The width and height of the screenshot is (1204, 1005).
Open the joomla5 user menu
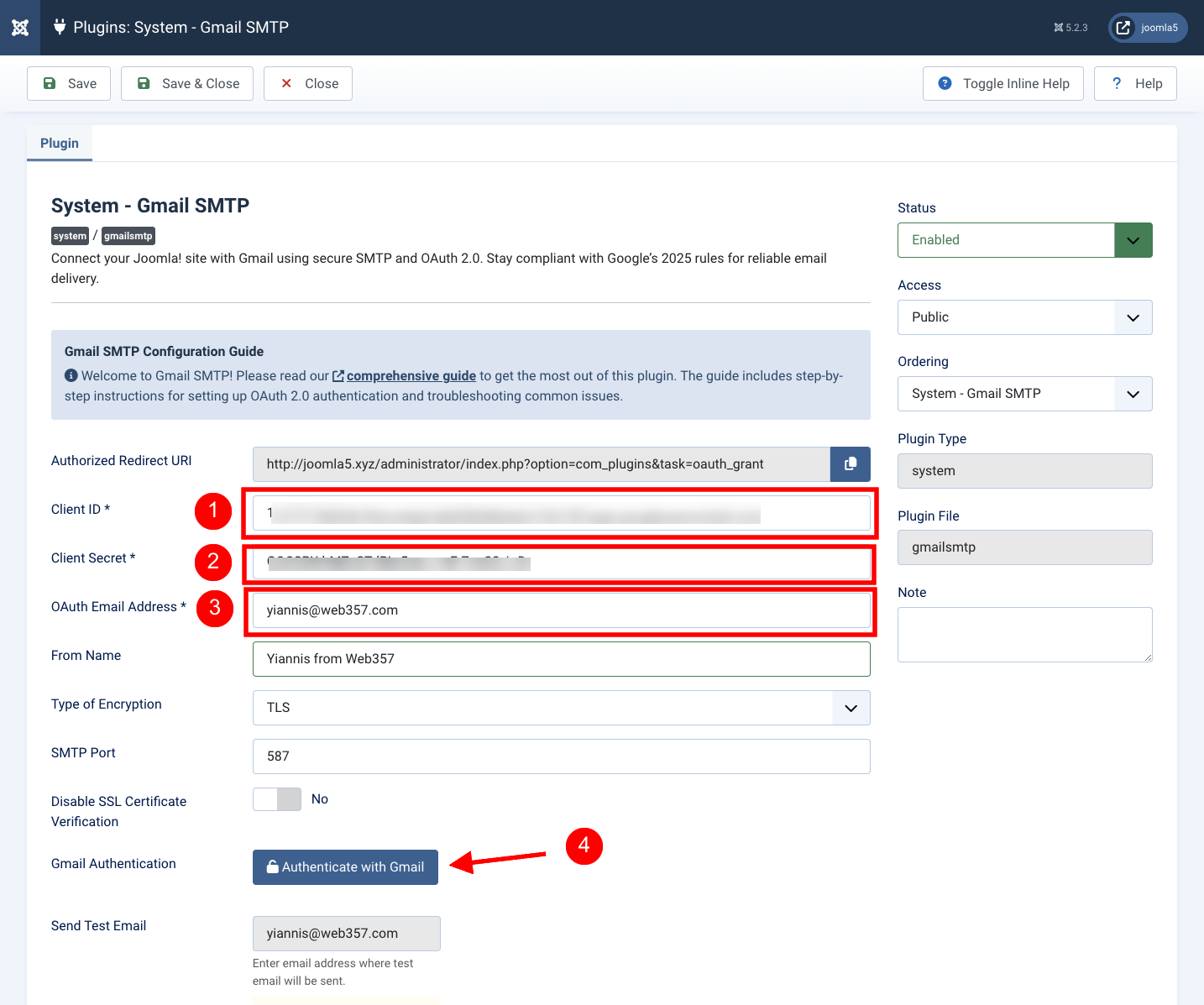[x=1148, y=28]
